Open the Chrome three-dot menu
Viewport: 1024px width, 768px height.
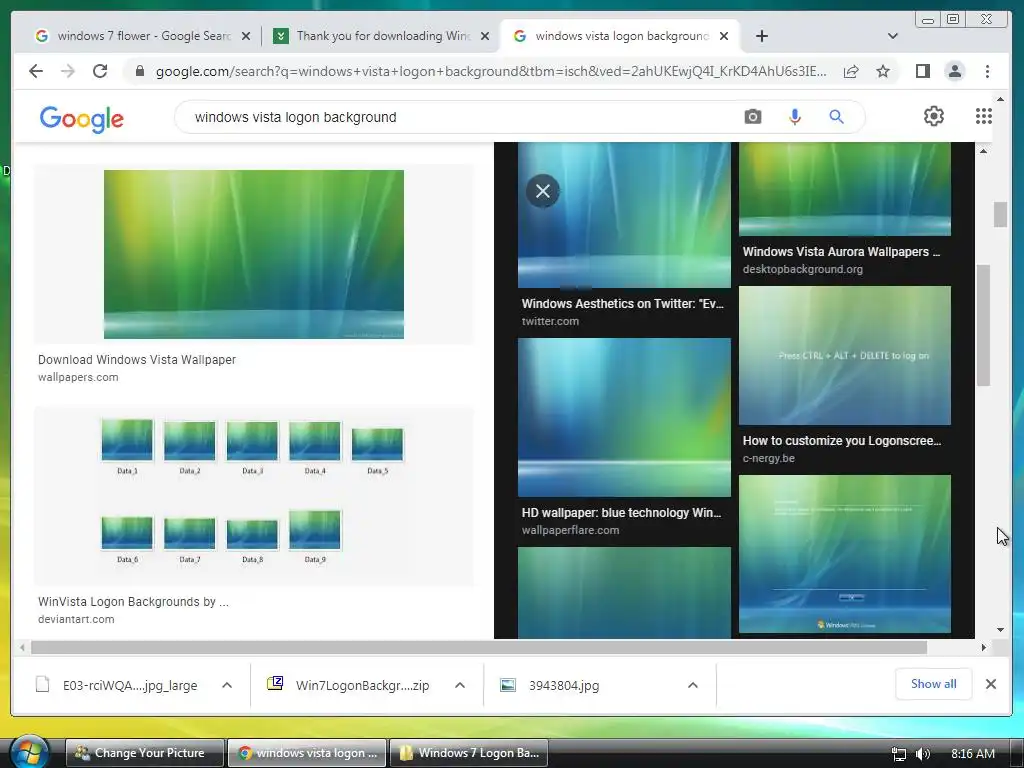point(987,71)
